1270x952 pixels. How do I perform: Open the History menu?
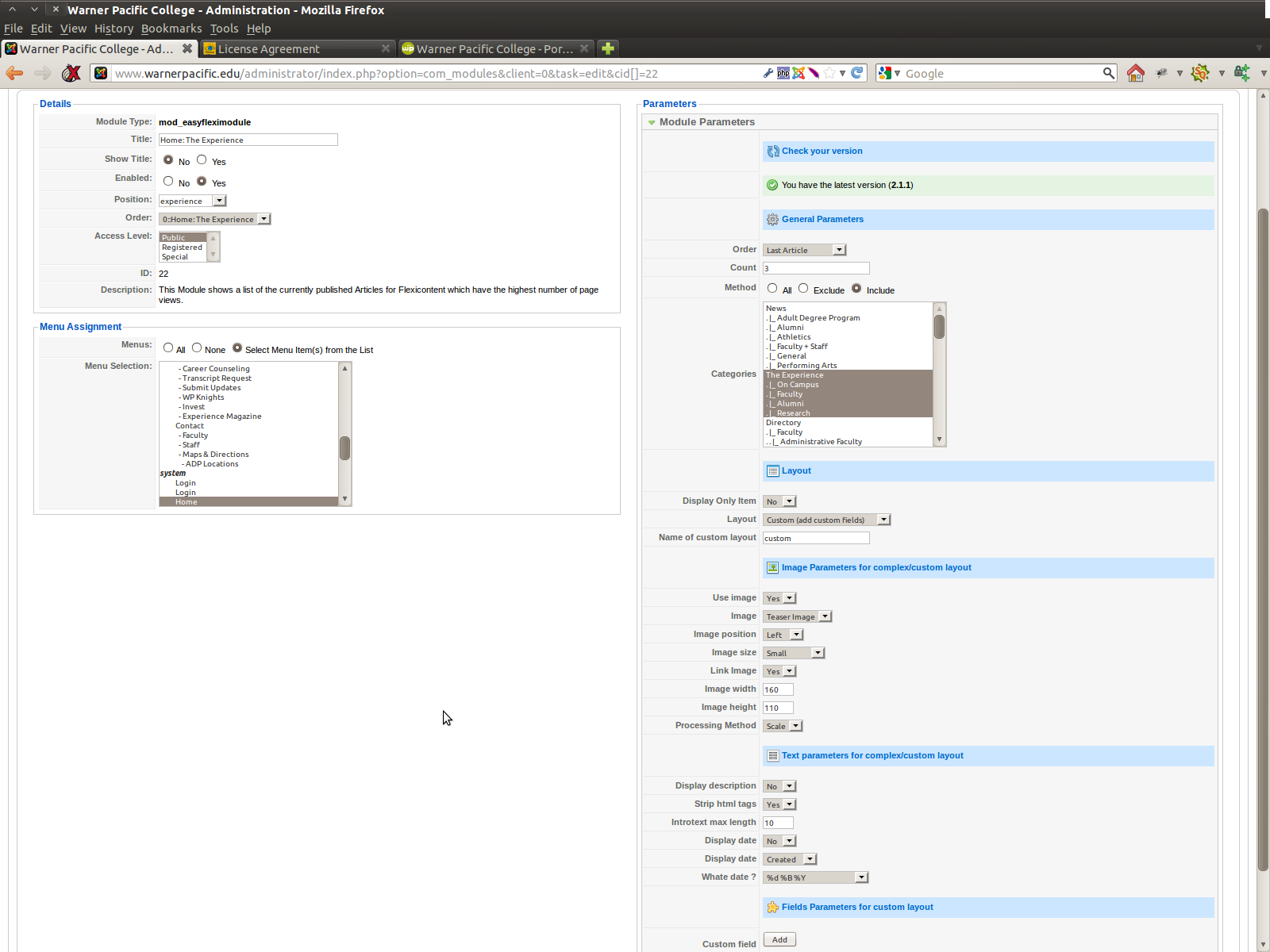(114, 29)
